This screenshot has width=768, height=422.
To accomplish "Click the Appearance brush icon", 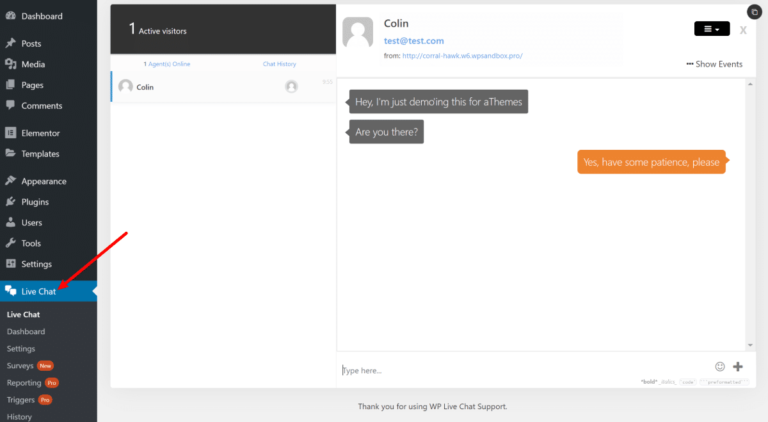I will (x=10, y=181).
